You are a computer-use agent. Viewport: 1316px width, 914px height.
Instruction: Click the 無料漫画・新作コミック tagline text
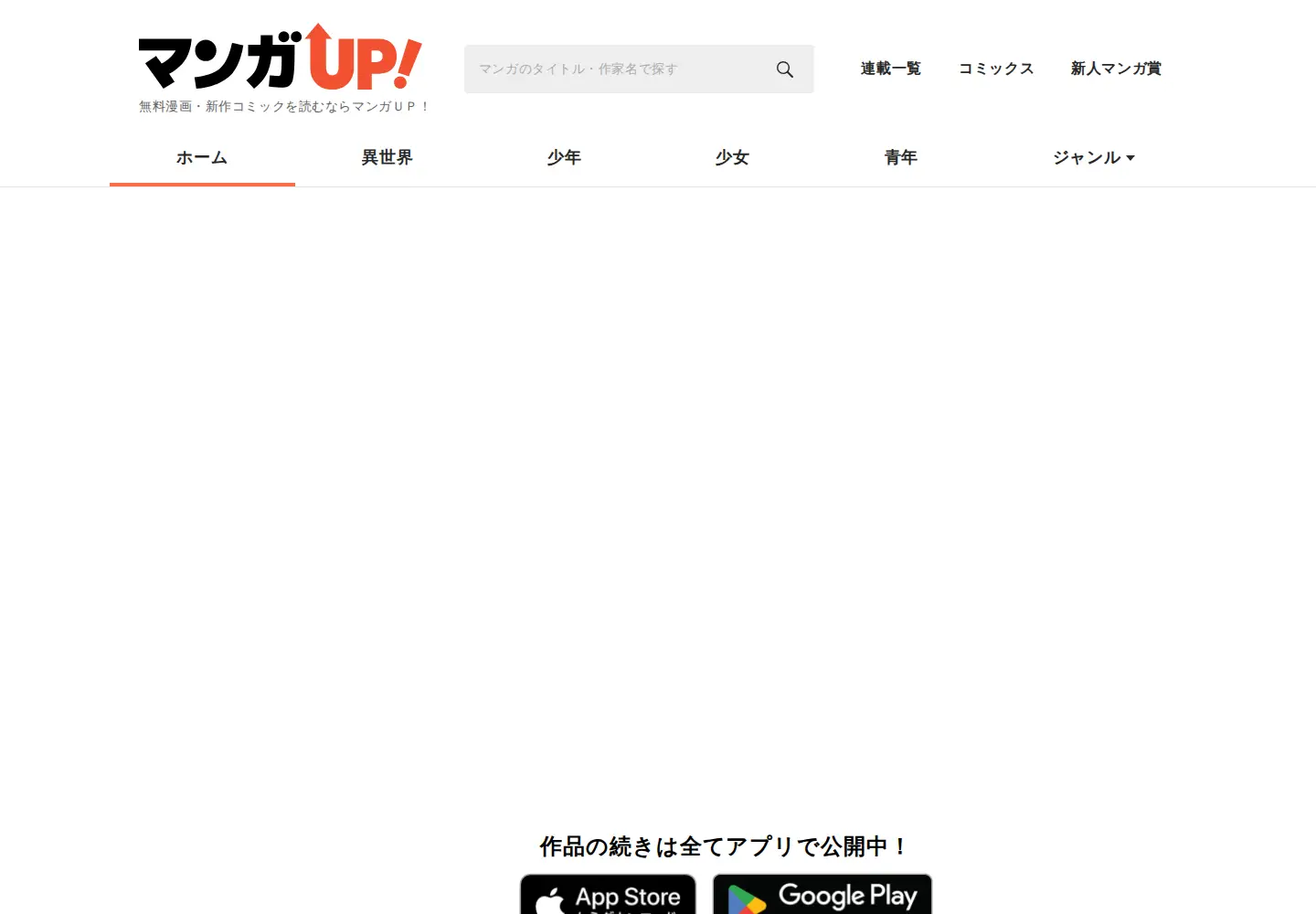point(284,107)
